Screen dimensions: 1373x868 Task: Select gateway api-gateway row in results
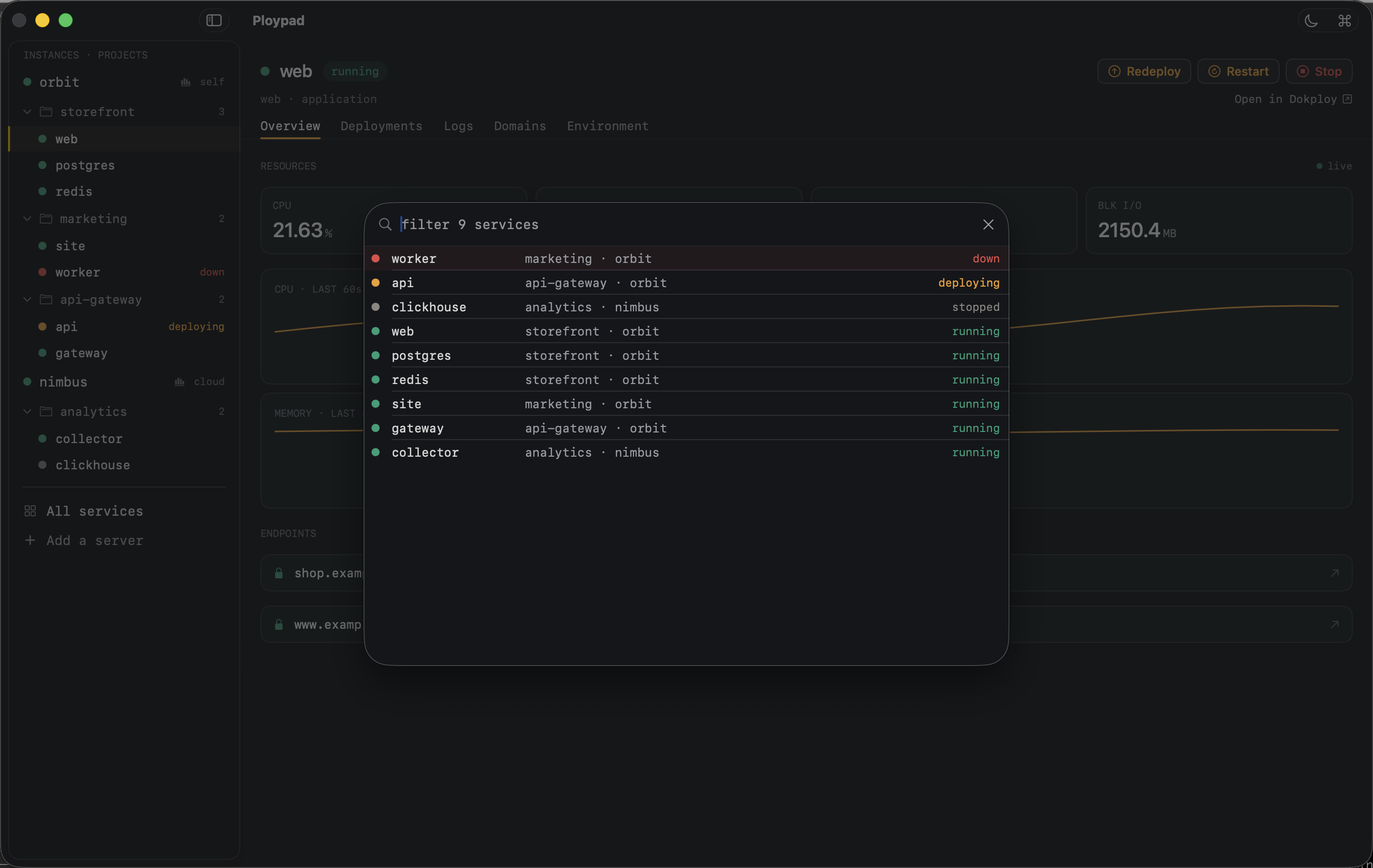point(686,428)
